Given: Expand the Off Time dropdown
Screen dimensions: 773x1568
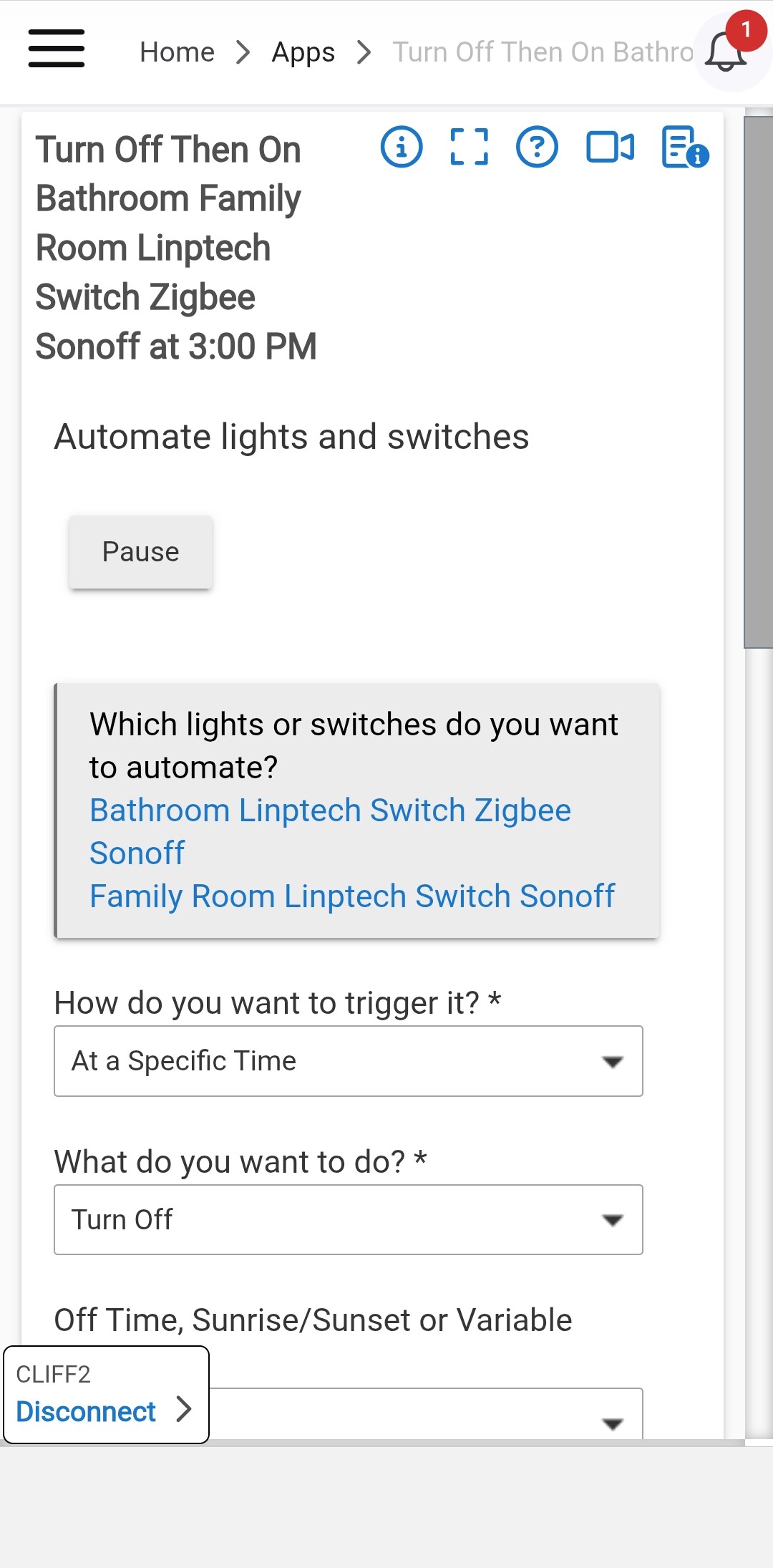Looking at the screenshot, I should pyautogui.click(x=425, y=1415).
